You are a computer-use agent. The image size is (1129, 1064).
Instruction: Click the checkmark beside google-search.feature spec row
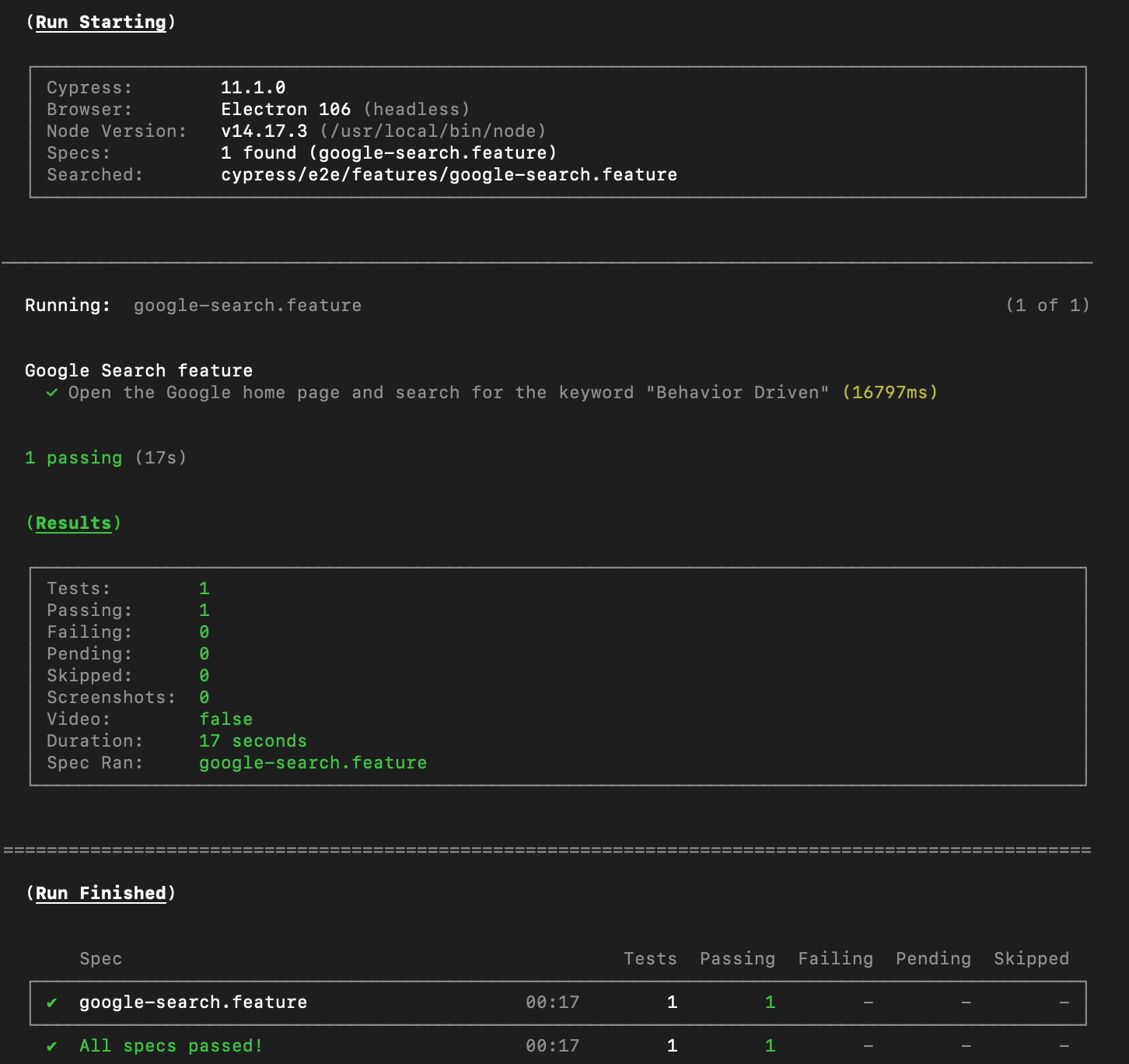pyautogui.click(x=51, y=1003)
